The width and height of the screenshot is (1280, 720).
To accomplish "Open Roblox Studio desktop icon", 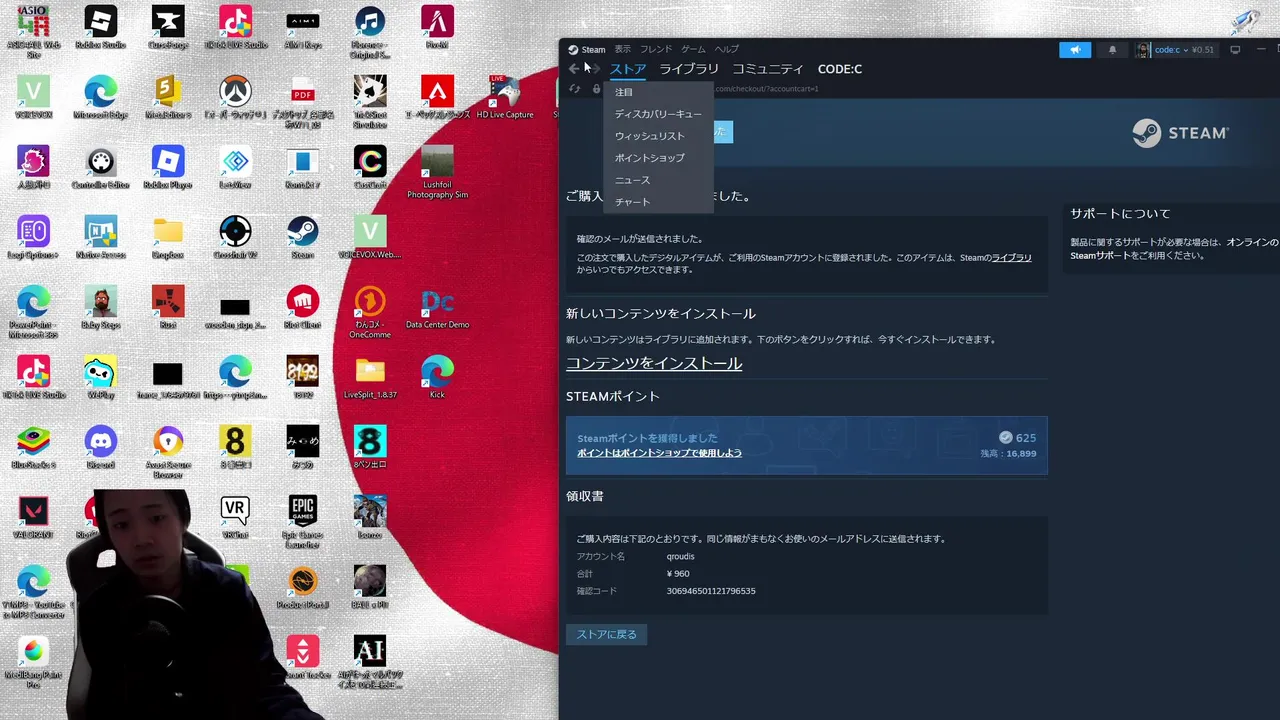I will (100, 29).
